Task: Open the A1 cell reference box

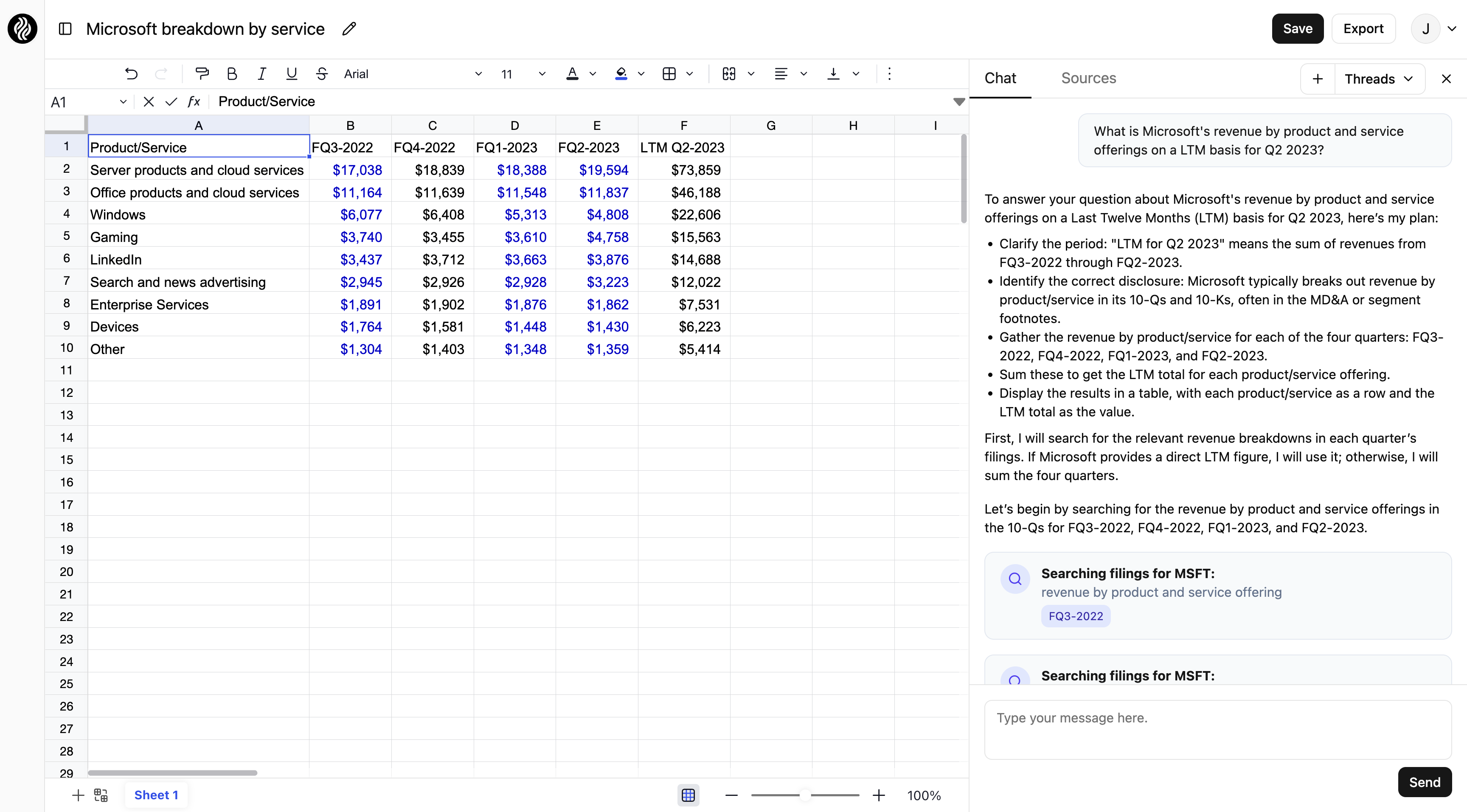Action: pos(88,102)
